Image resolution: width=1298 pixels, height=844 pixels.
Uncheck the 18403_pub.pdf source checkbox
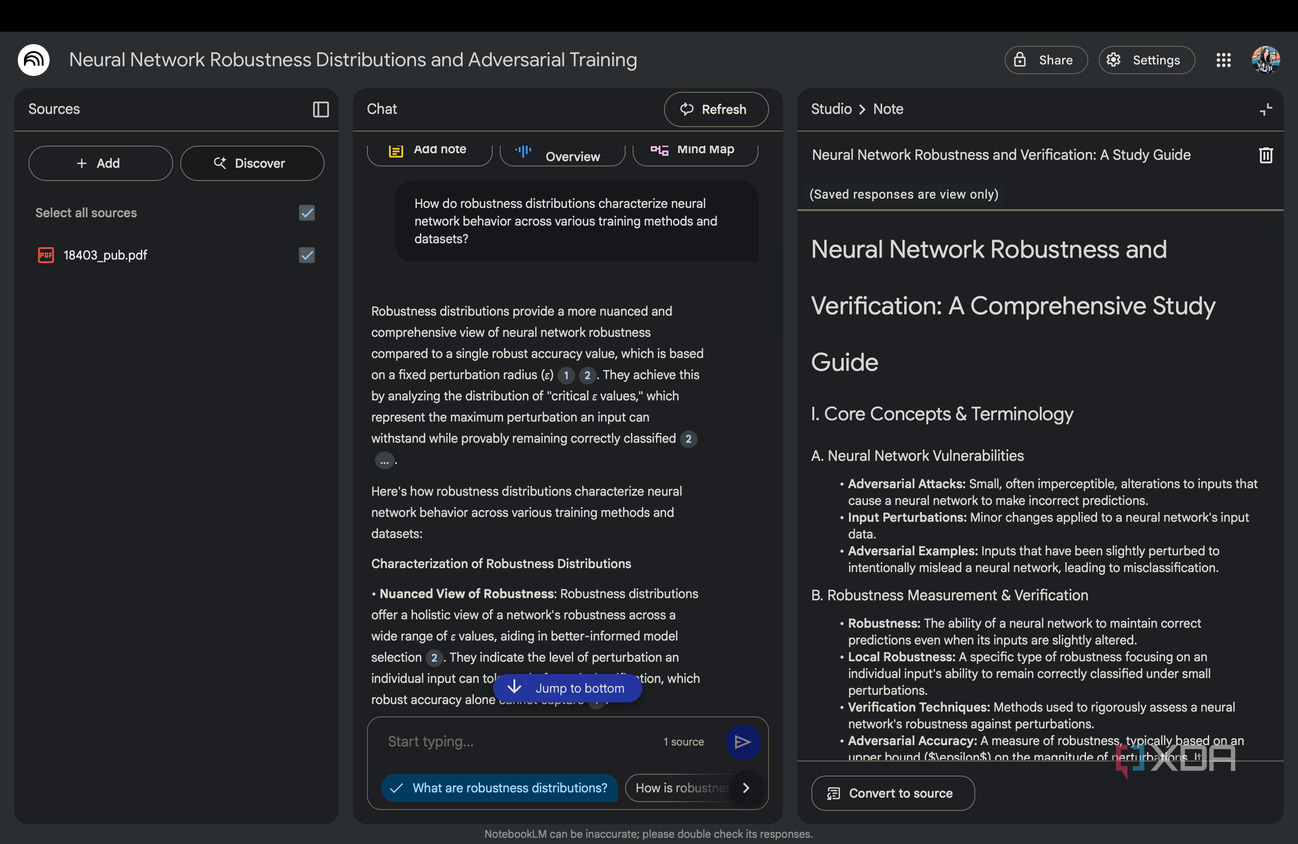click(307, 255)
